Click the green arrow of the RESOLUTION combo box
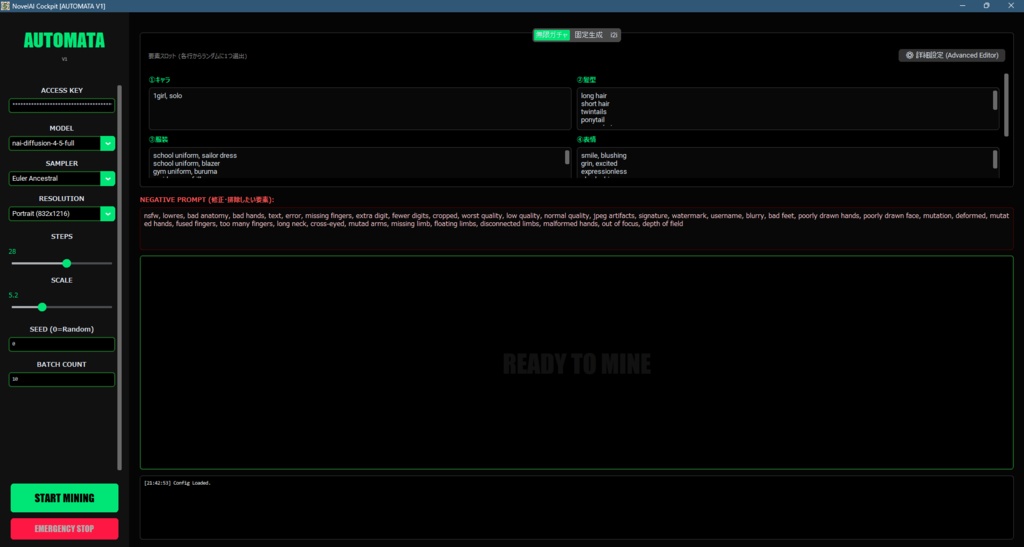The height and width of the screenshot is (547, 1024). (108, 213)
